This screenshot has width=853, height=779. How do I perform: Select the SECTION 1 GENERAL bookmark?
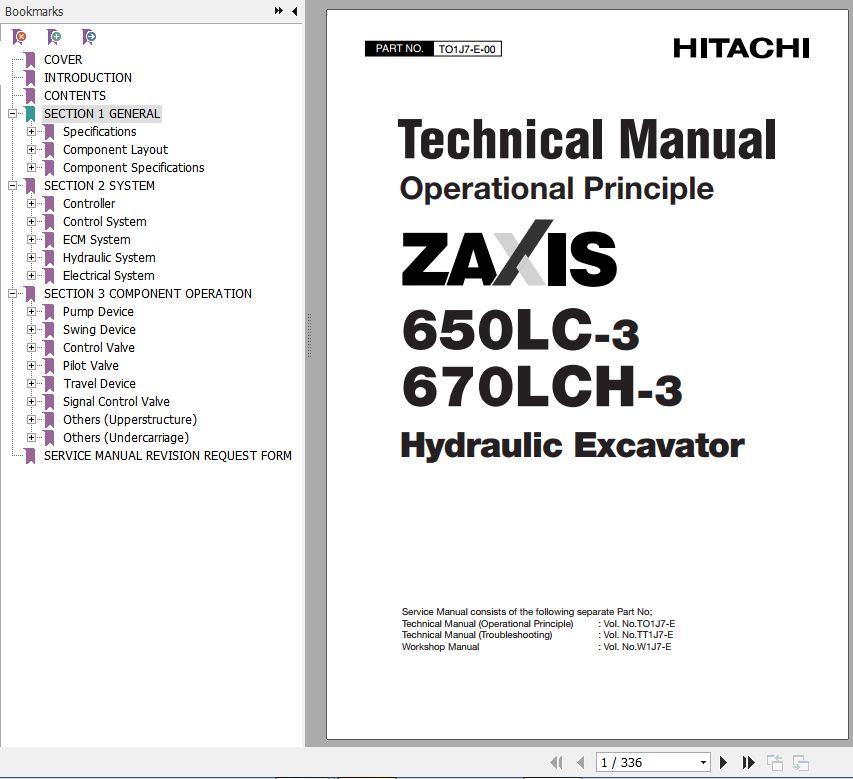pyautogui.click(x=102, y=114)
